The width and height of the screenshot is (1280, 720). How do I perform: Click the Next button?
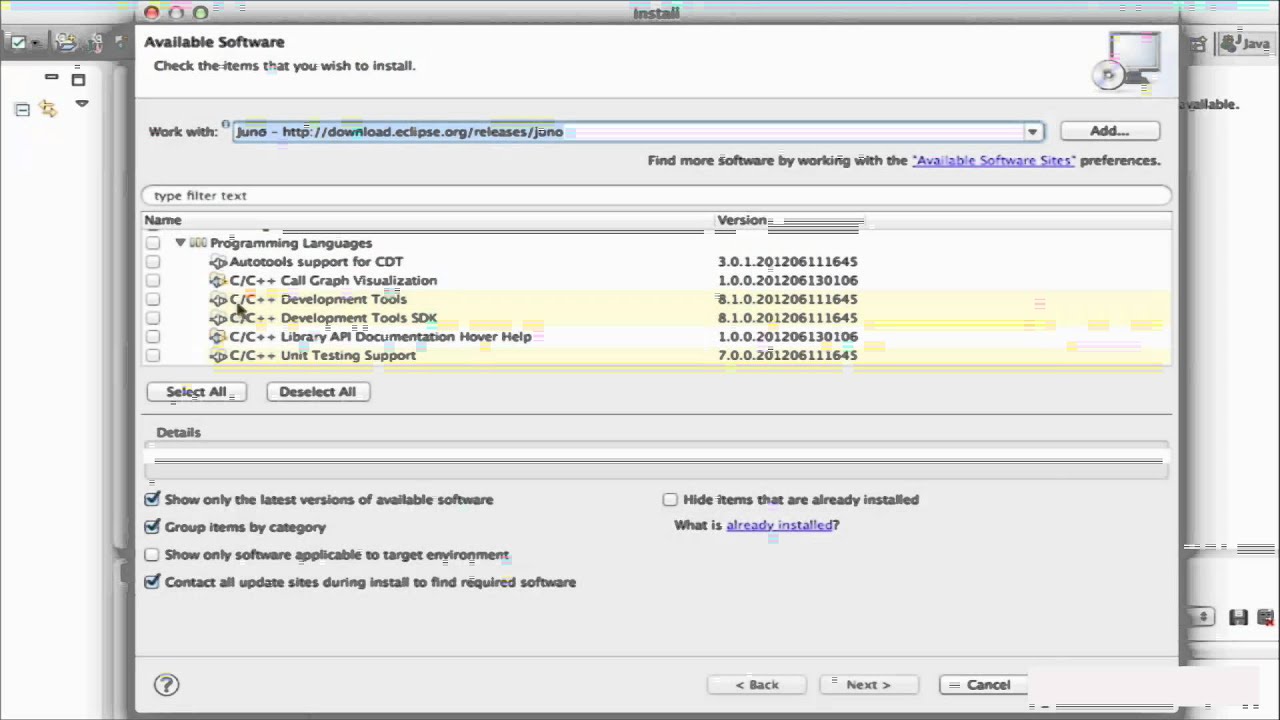coord(868,685)
